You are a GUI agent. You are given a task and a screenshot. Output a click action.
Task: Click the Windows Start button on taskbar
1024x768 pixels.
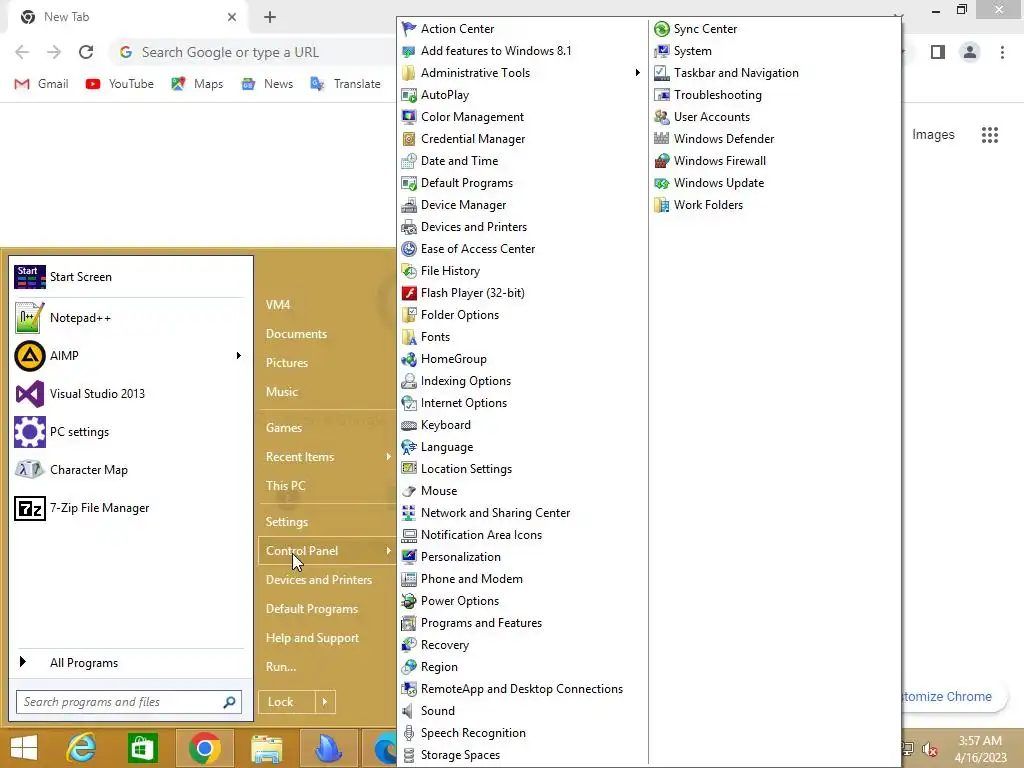pyautogui.click(x=24, y=748)
